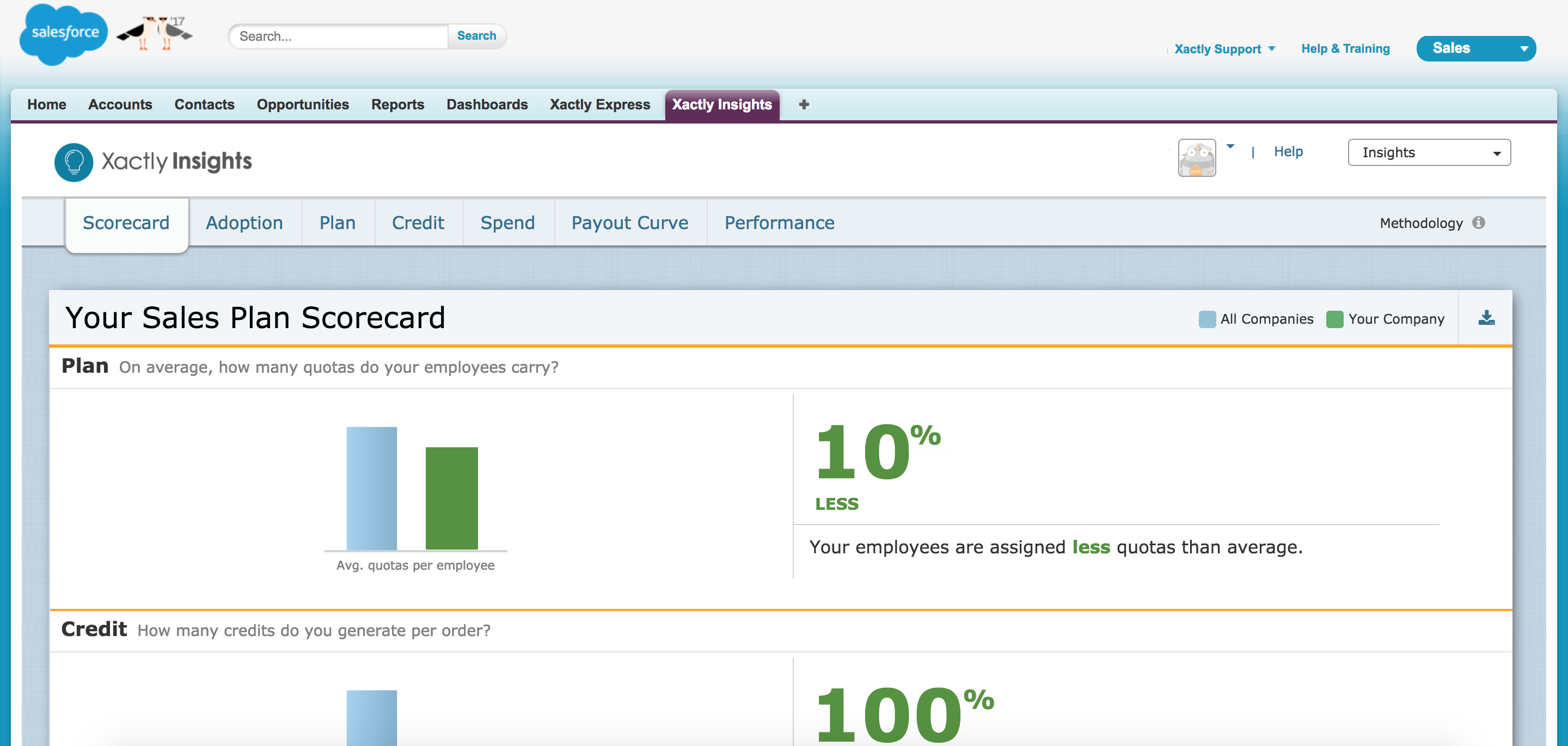
Task: Go to the Home tab
Action: tap(47, 104)
